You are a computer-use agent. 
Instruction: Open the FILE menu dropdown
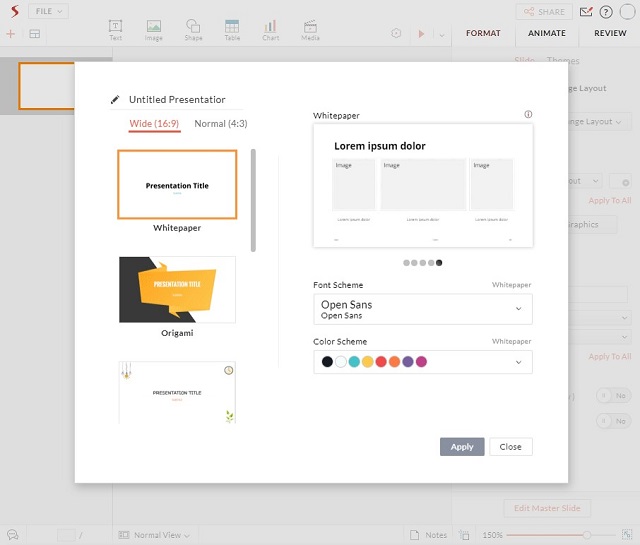click(47, 11)
